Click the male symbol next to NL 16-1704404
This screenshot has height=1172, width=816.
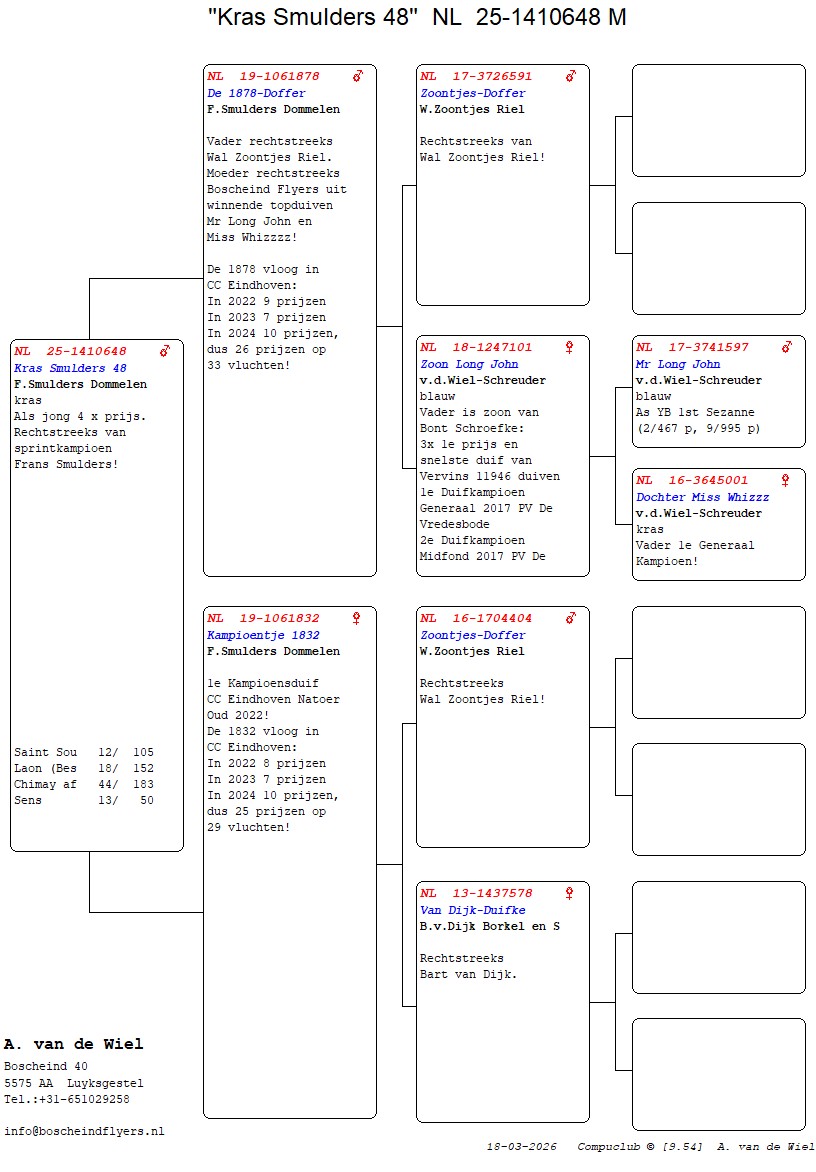pyautogui.click(x=571, y=618)
